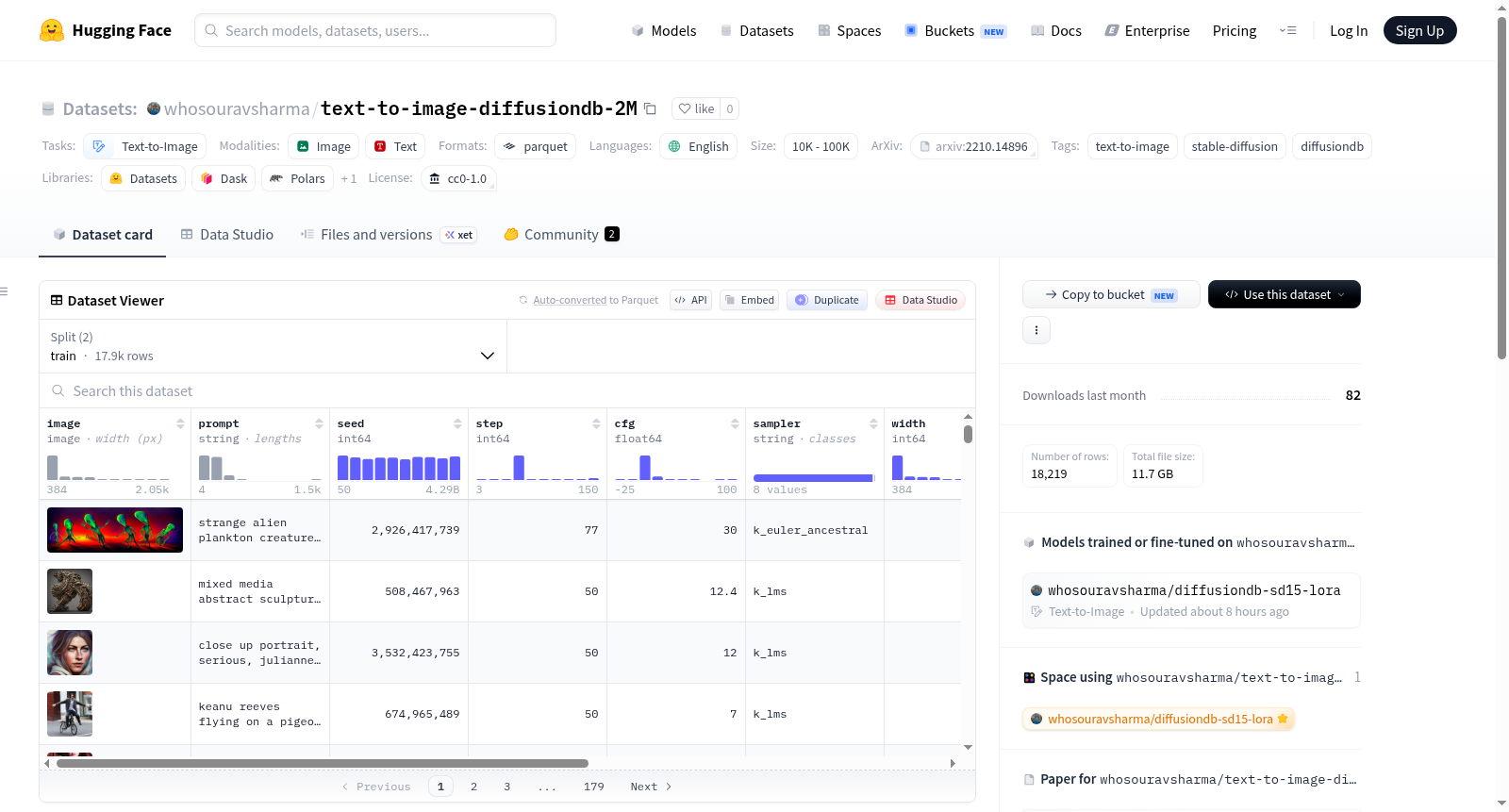
Task: Sort the cfg column using its sort icon
Action: pyautogui.click(x=735, y=423)
